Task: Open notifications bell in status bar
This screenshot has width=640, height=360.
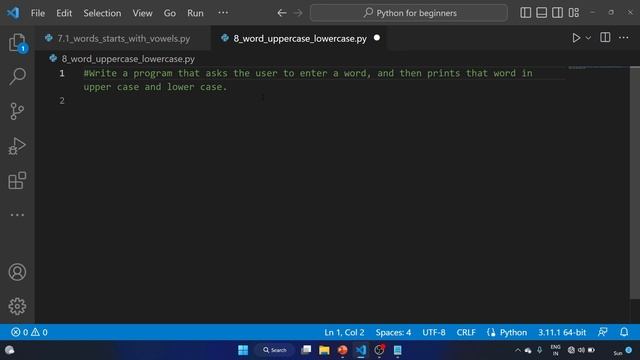Action: tap(624, 332)
